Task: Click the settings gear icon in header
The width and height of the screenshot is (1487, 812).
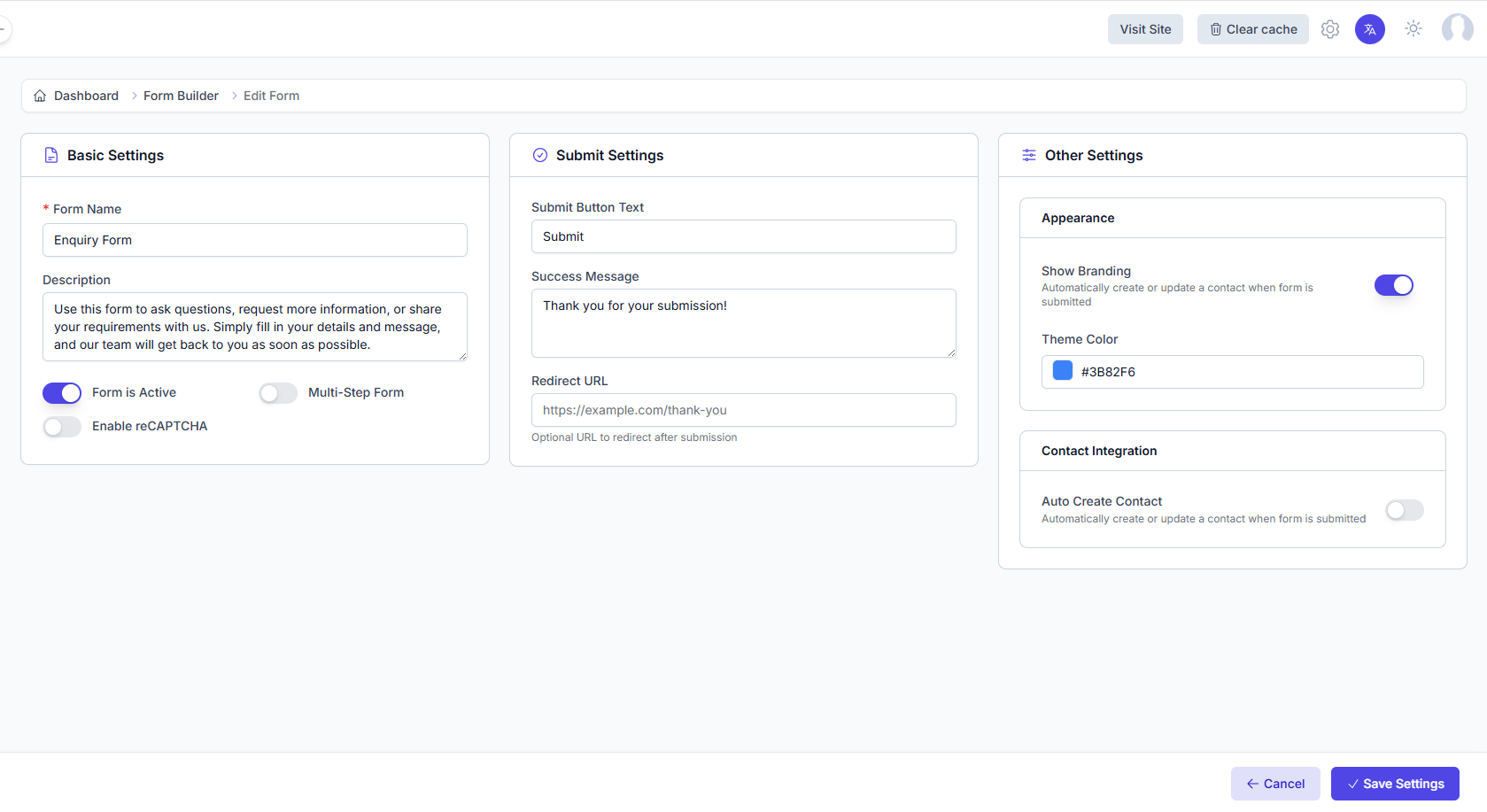Action: pos(1329,29)
